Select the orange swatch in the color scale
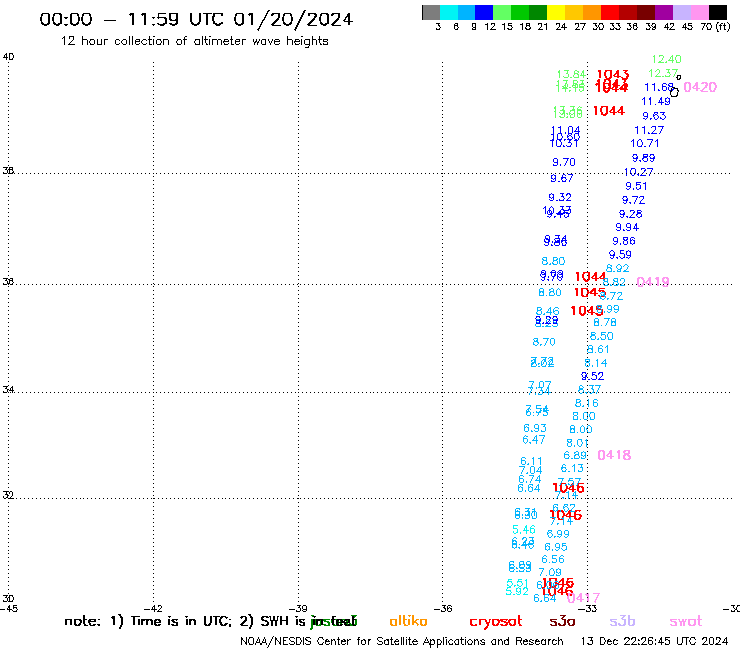The height and width of the screenshot is (650, 740). pyautogui.click(x=592, y=12)
